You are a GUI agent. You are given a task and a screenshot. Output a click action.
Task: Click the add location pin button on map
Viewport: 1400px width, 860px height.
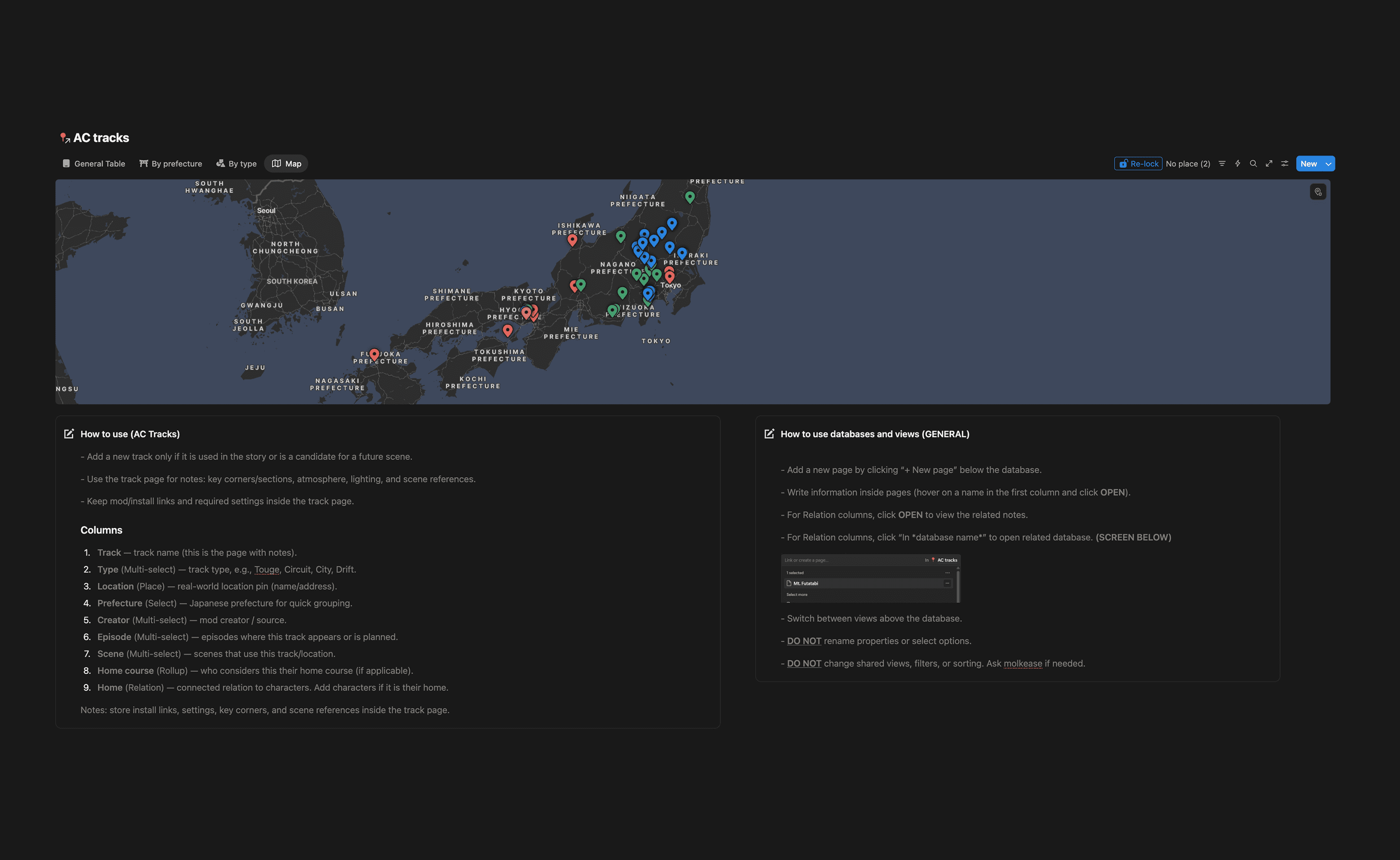pos(1317,192)
